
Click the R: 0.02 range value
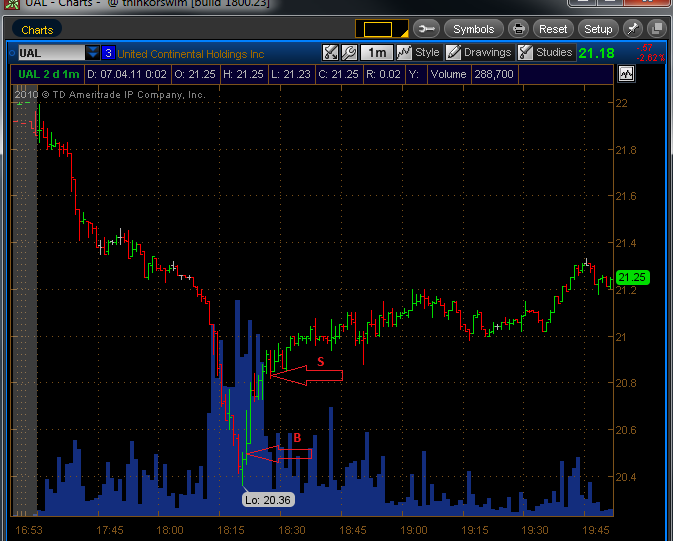tap(384, 74)
